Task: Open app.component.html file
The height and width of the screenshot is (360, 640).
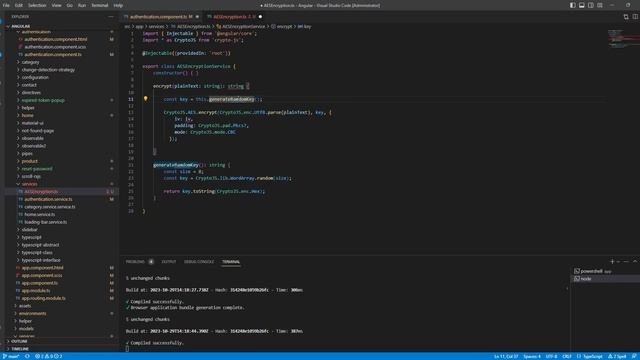Action: [42, 268]
